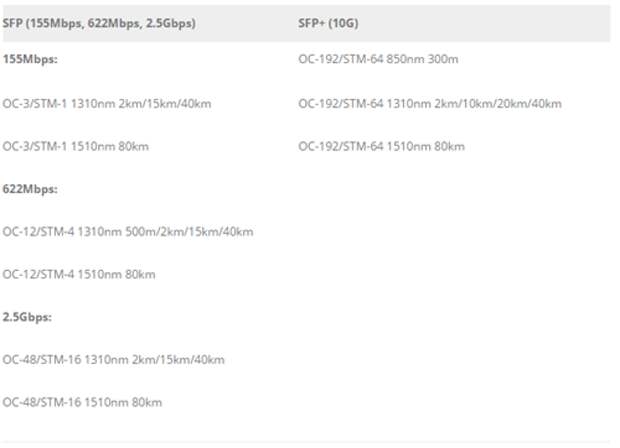Image resolution: width=620 pixels, height=448 pixels.
Task: Click OC-192/STM-64 1510nm 80km entry
Action: [382, 146]
